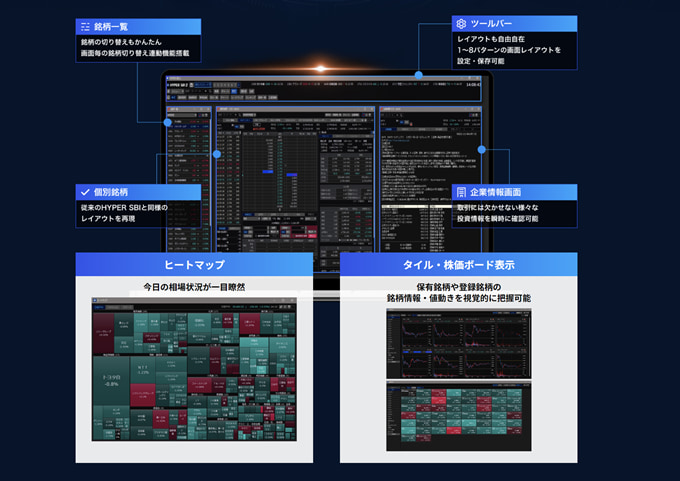The height and width of the screenshot is (481, 680).
Task: Click the text 投資情報を瞬時に確認可能
Action: 497,219
